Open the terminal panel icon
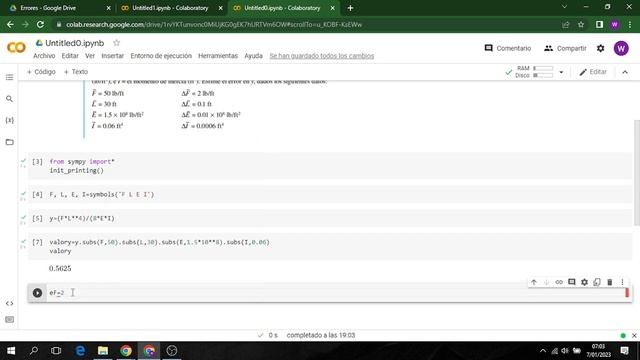Screen dimensions: 640x360 point(9,320)
